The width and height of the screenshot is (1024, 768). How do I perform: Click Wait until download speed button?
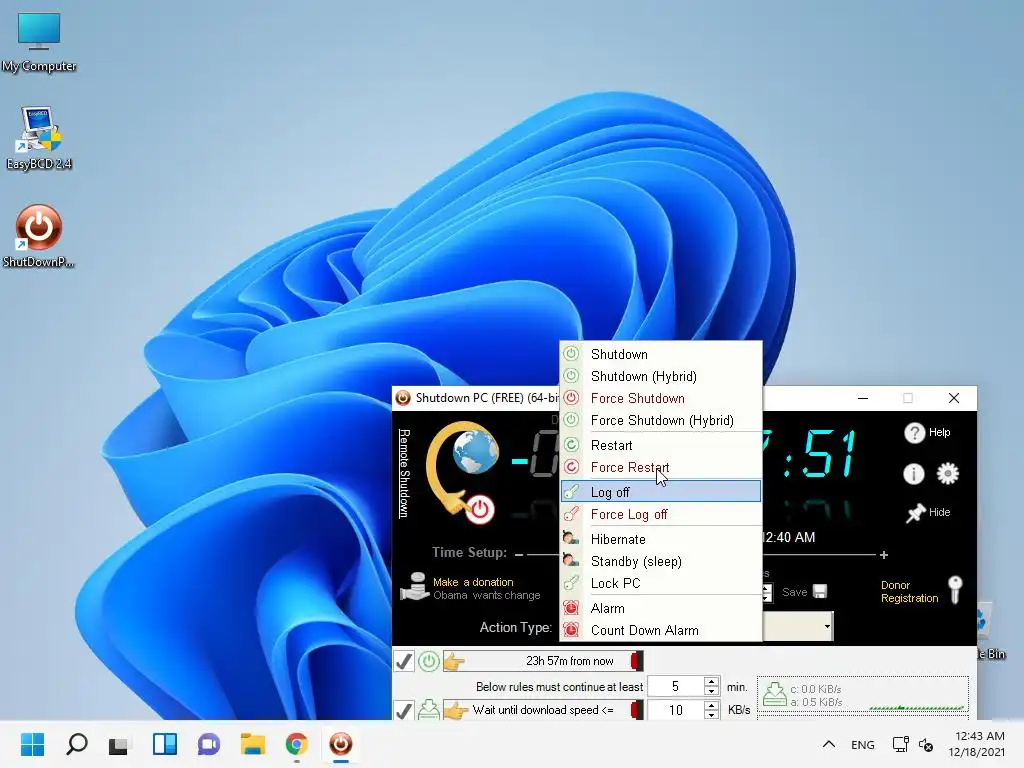pyautogui.click(x=543, y=710)
